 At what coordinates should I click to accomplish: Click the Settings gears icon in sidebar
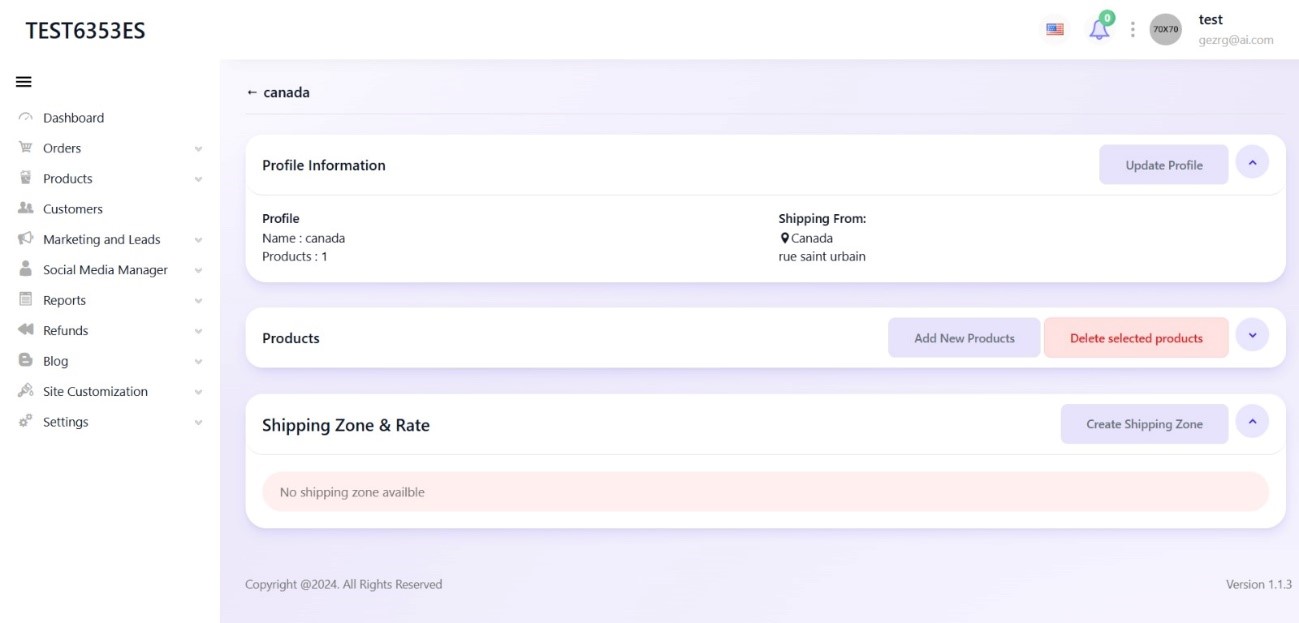click(x=26, y=422)
